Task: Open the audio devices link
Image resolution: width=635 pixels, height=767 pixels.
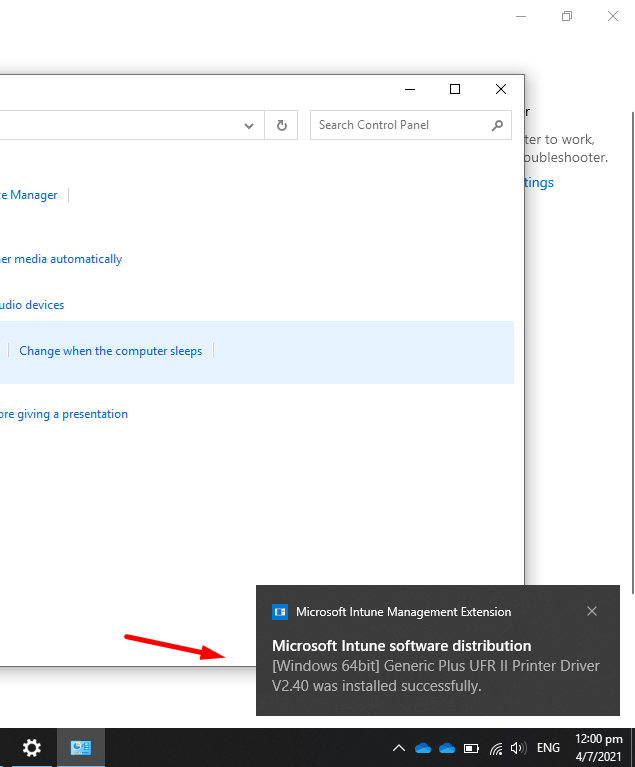Action: coord(32,305)
